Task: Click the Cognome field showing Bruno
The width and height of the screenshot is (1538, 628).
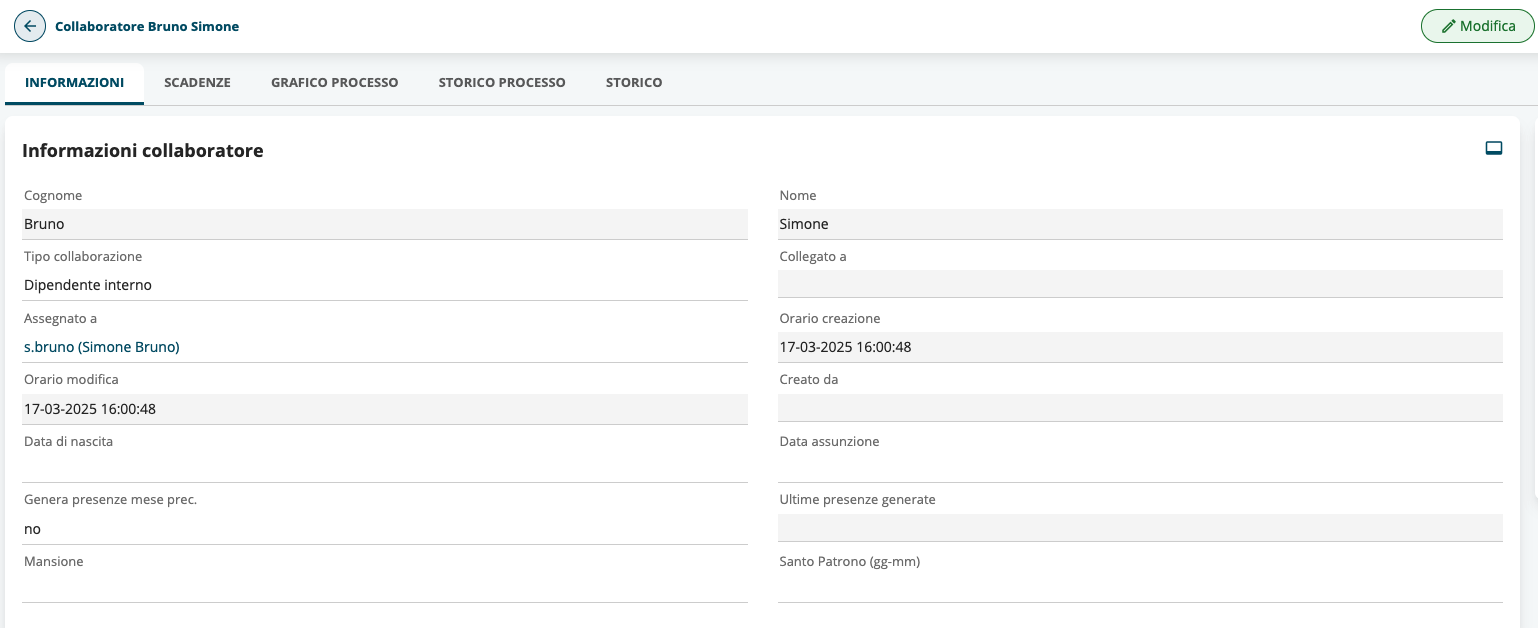Action: pyautogui.click(x=385, y=224)
